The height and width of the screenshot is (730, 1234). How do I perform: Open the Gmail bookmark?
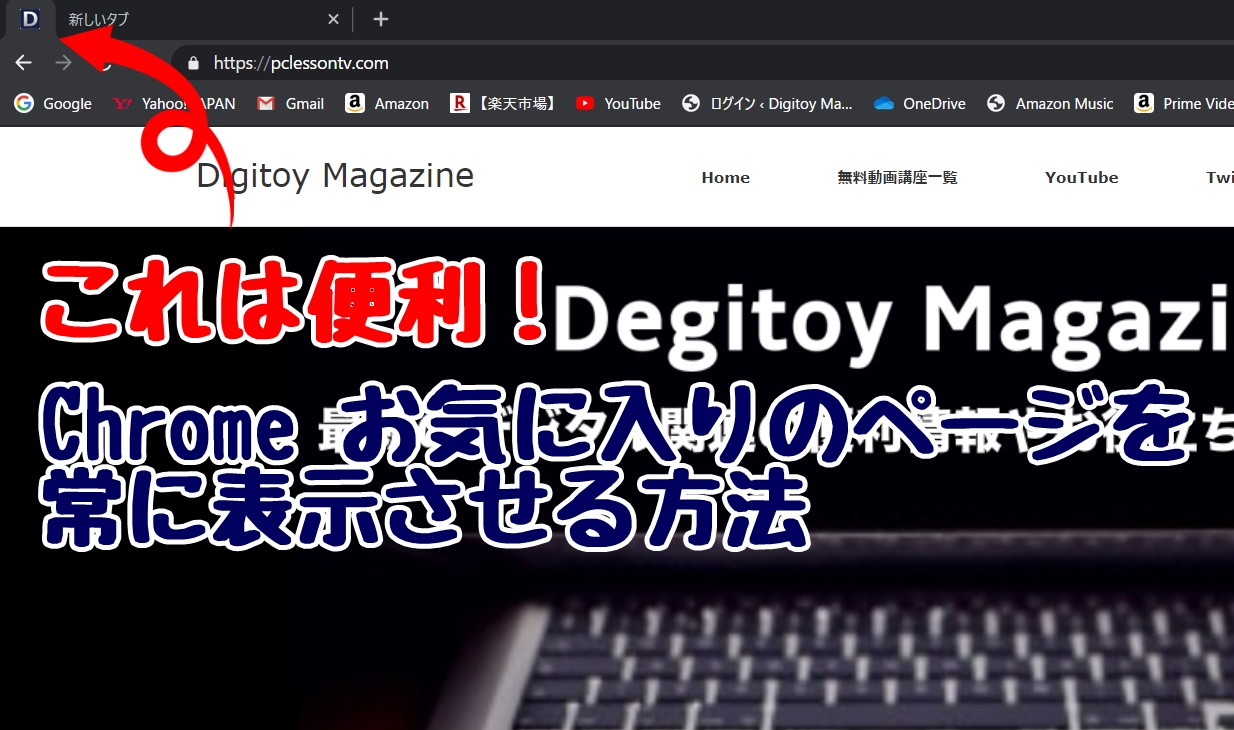click(290, 103)
